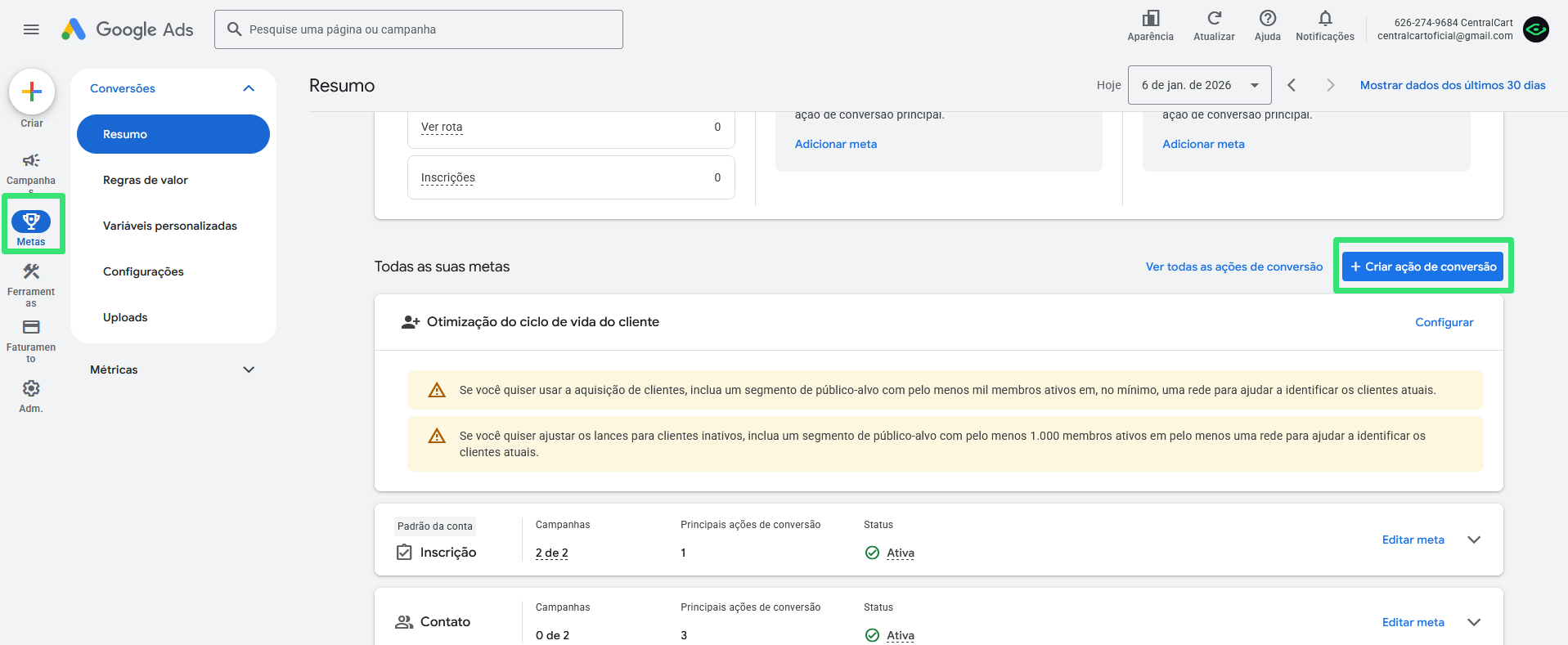Open Faturamento in the sidebar
Viewport: 1568px width, 645px height.
31,341
